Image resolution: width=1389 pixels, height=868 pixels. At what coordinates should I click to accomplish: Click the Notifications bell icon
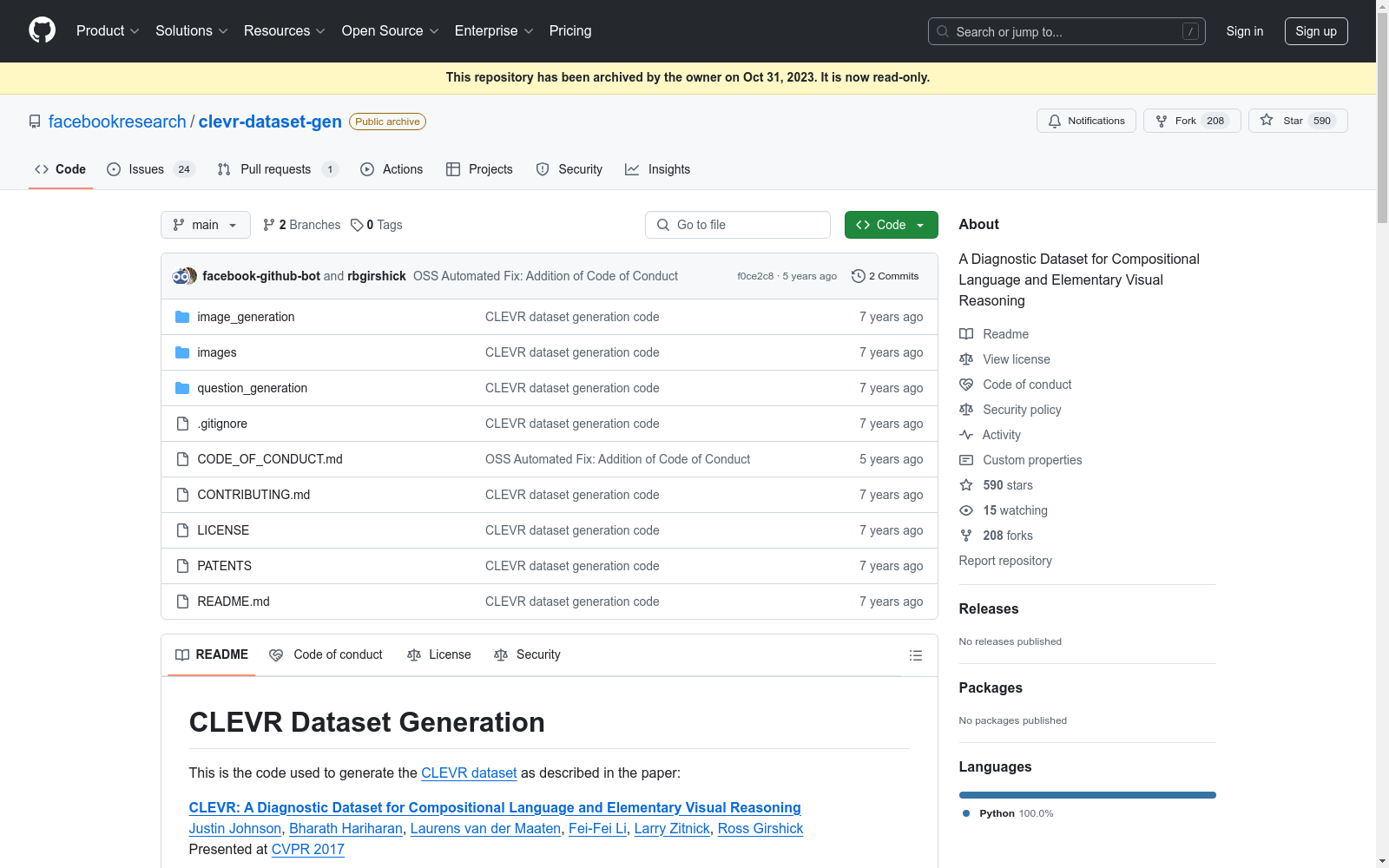click(x=1055, y=122)
